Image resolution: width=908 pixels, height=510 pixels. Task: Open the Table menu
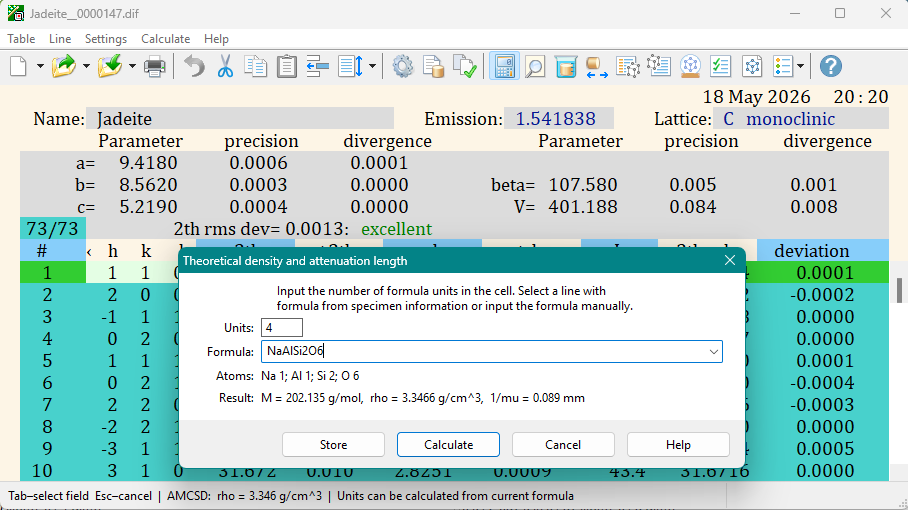pyautogui.click(x=21, y=39)
